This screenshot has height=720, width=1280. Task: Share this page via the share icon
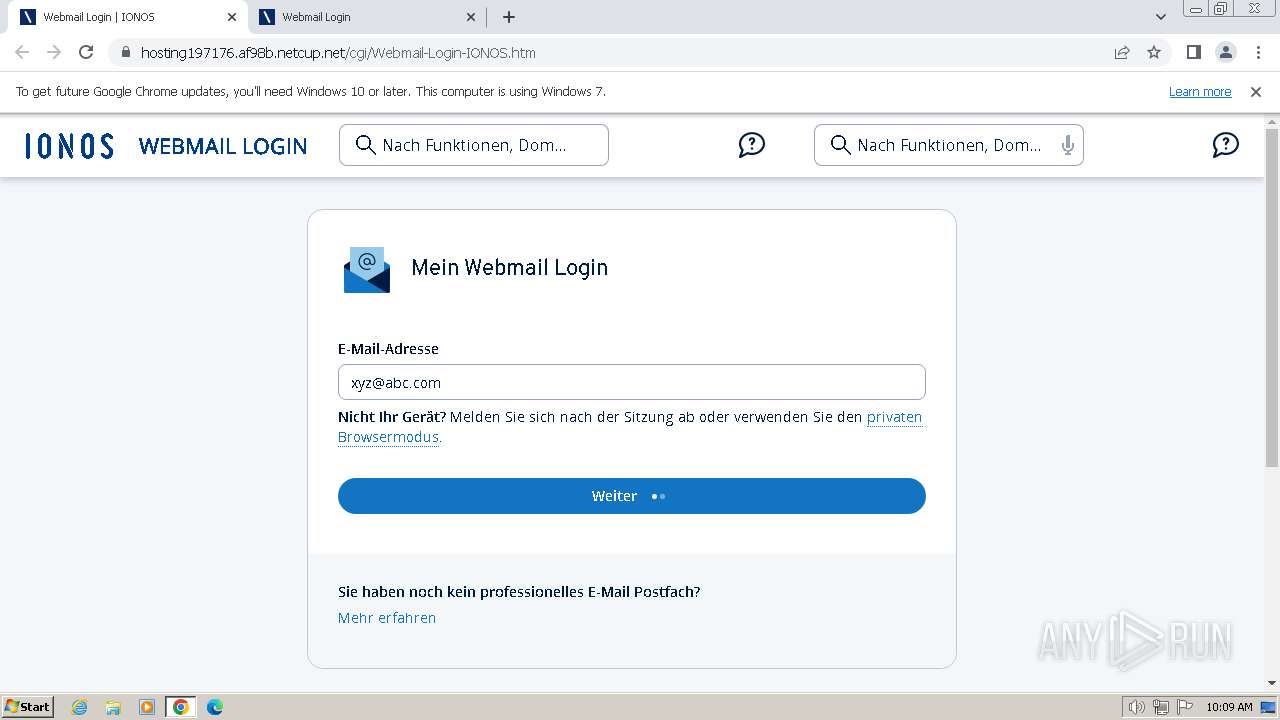click(1122, 52)
